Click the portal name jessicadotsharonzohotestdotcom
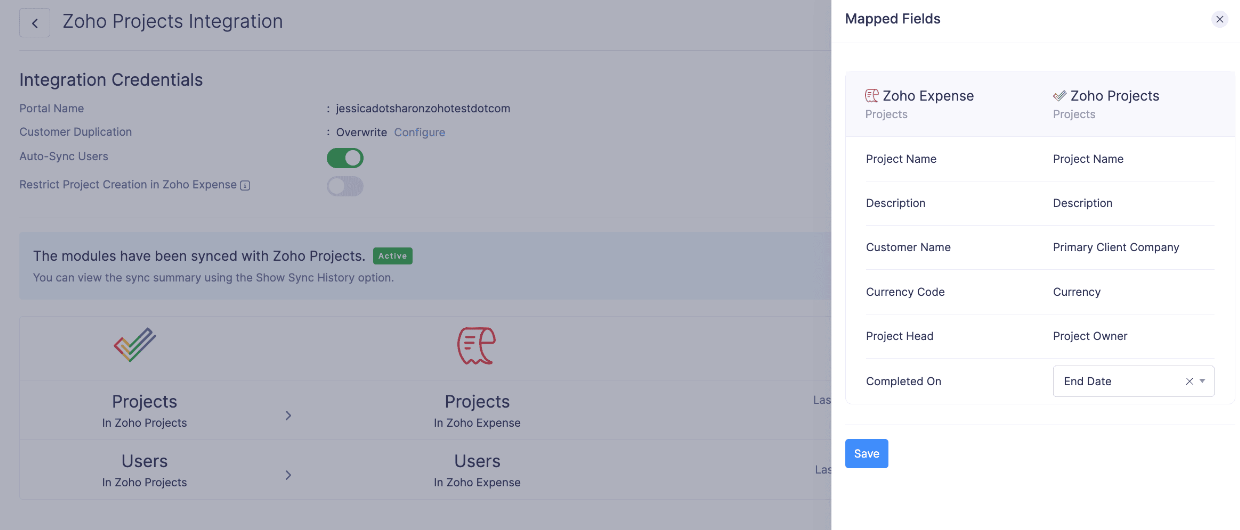1240x530 pixels. (423, 108)
